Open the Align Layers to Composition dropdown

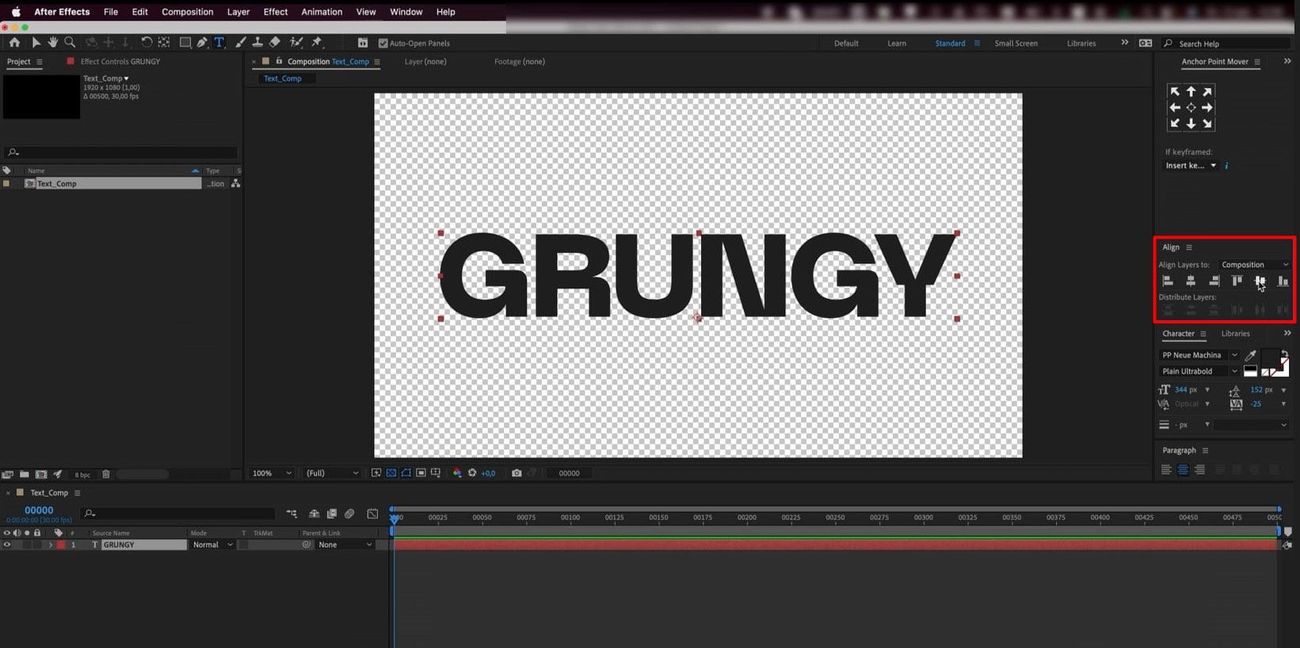coord(1254,265)
